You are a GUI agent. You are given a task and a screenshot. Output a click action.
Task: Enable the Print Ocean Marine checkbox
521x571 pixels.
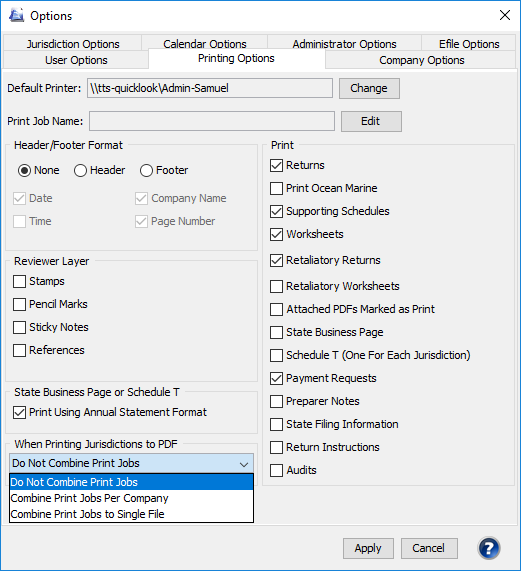pyautogui.click(x=276, y=188)
